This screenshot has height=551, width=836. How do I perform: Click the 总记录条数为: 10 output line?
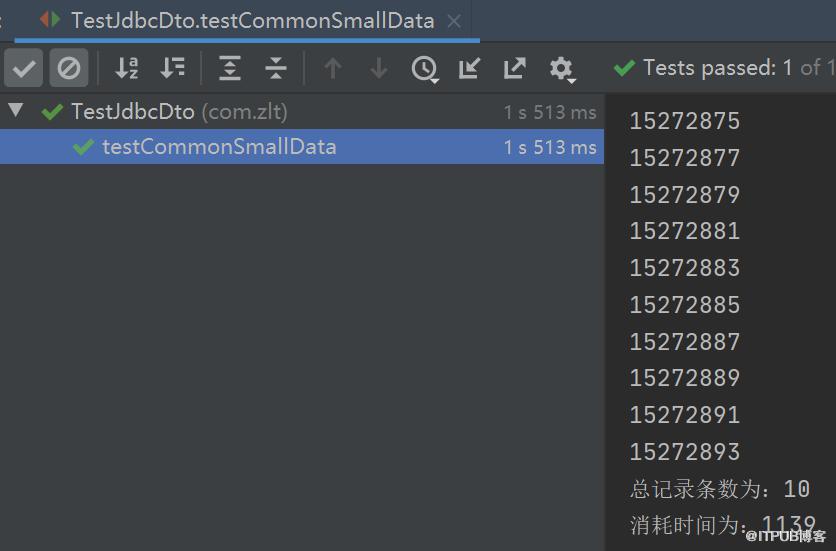coord(720,489)
